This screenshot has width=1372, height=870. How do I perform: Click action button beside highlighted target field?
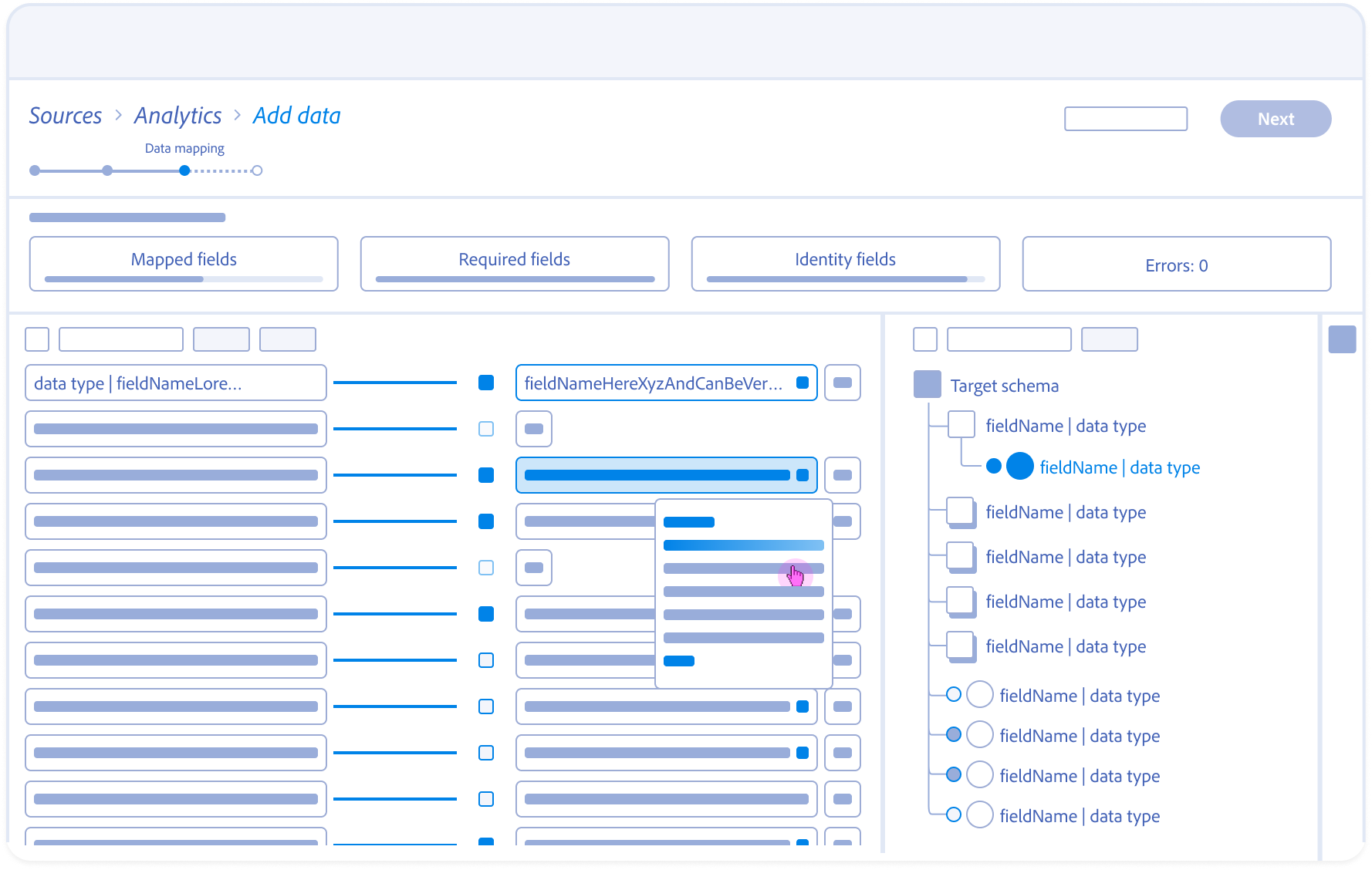(842, 475)
